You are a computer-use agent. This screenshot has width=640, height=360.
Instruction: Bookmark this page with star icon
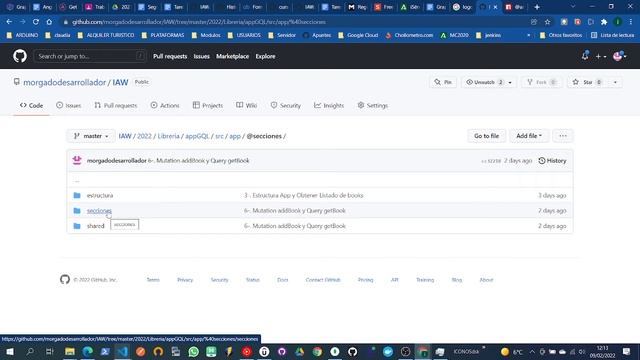point(547,22)
